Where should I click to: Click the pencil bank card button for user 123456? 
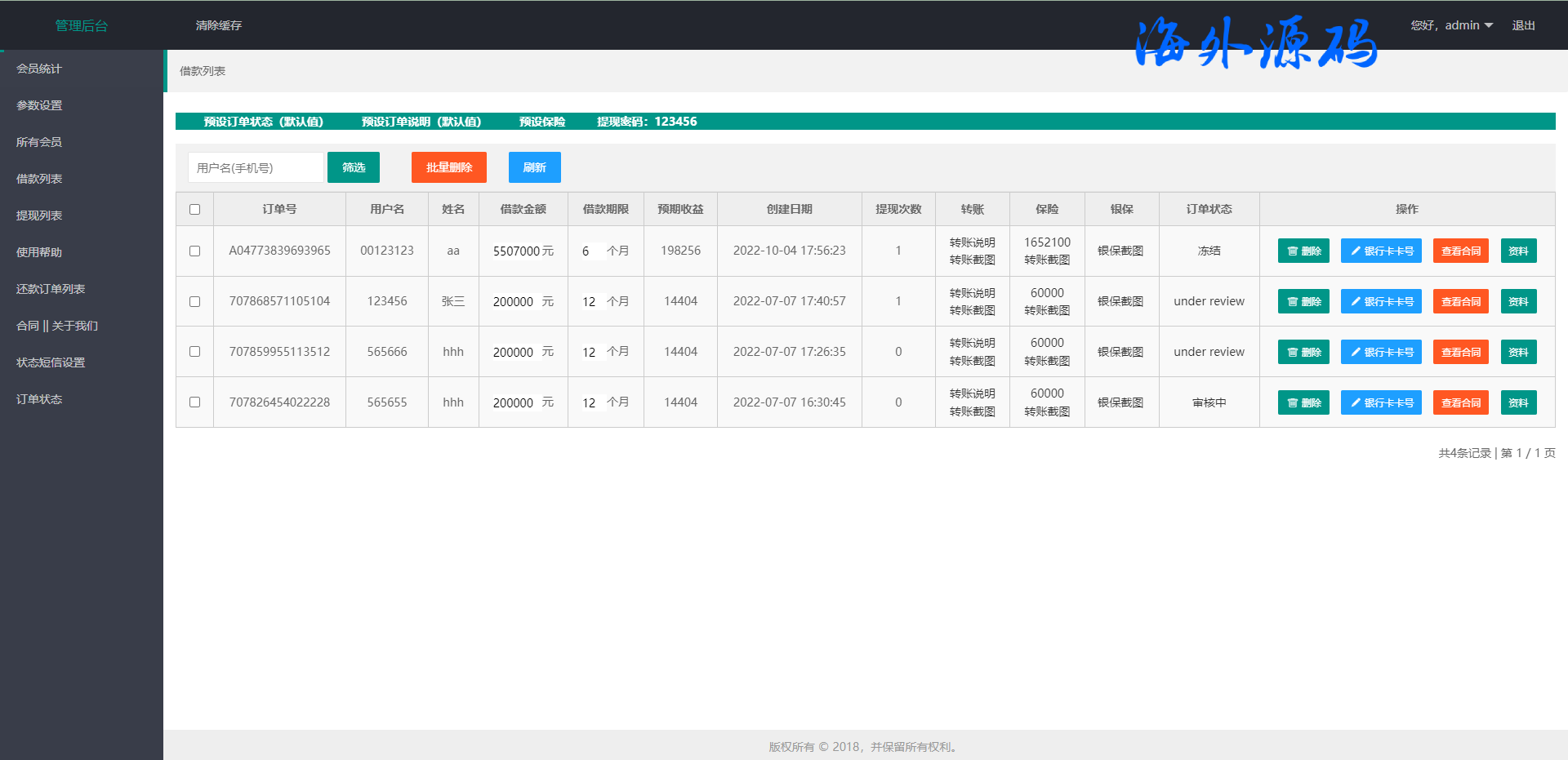[1380, 301]
